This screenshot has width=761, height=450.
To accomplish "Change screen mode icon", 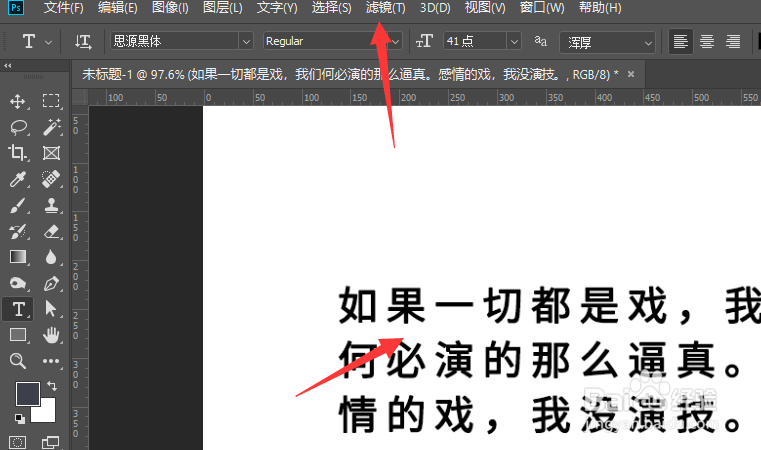I will point(50,442).
